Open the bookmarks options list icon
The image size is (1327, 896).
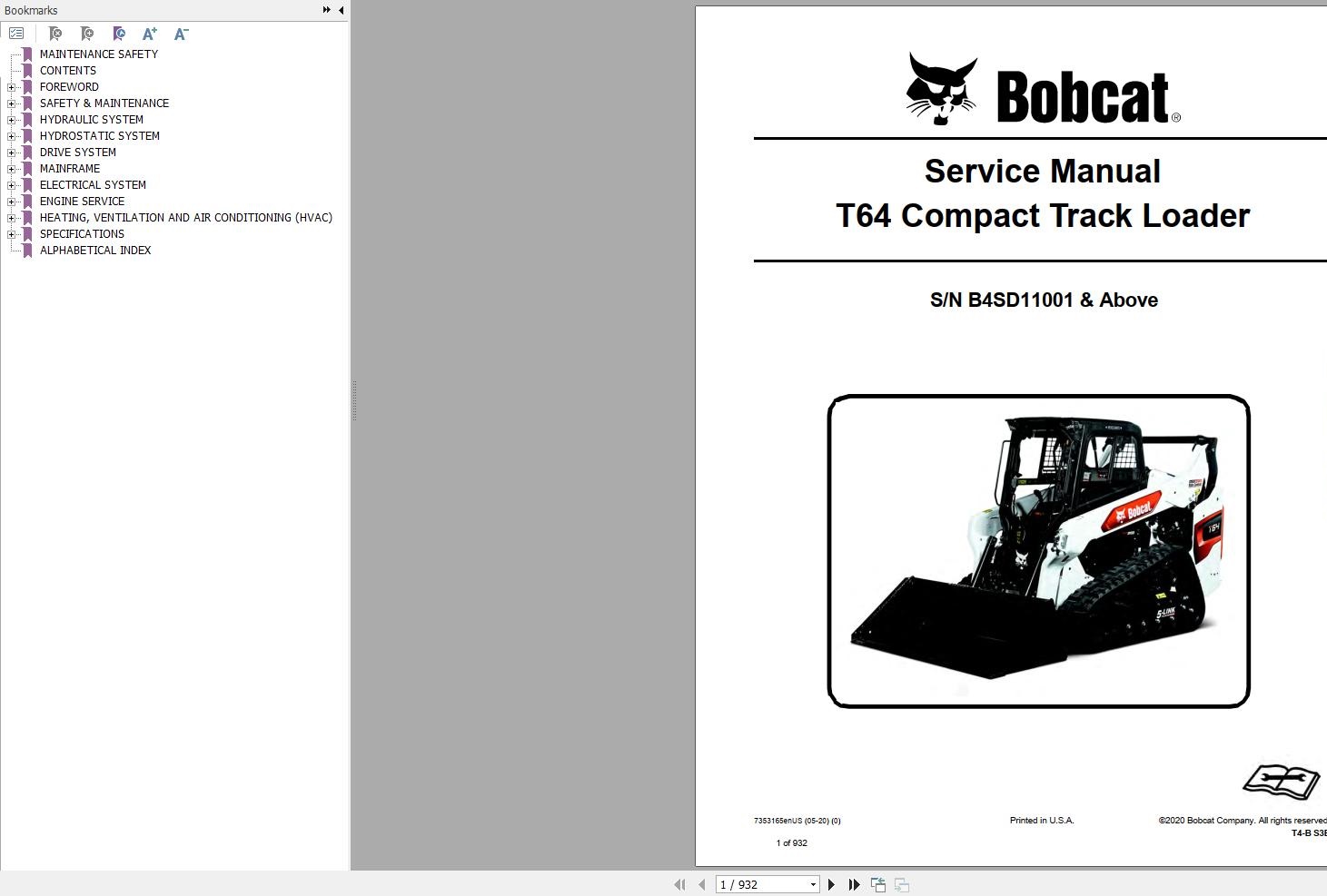[16, 34]
